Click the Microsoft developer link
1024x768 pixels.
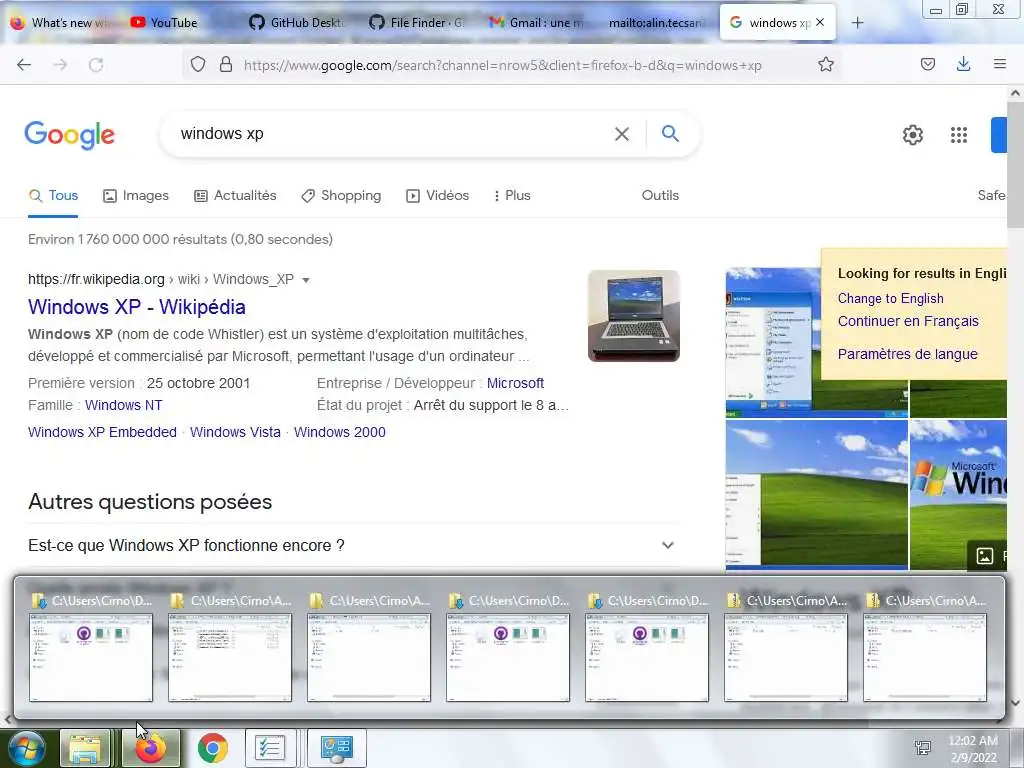pos(515,383)
